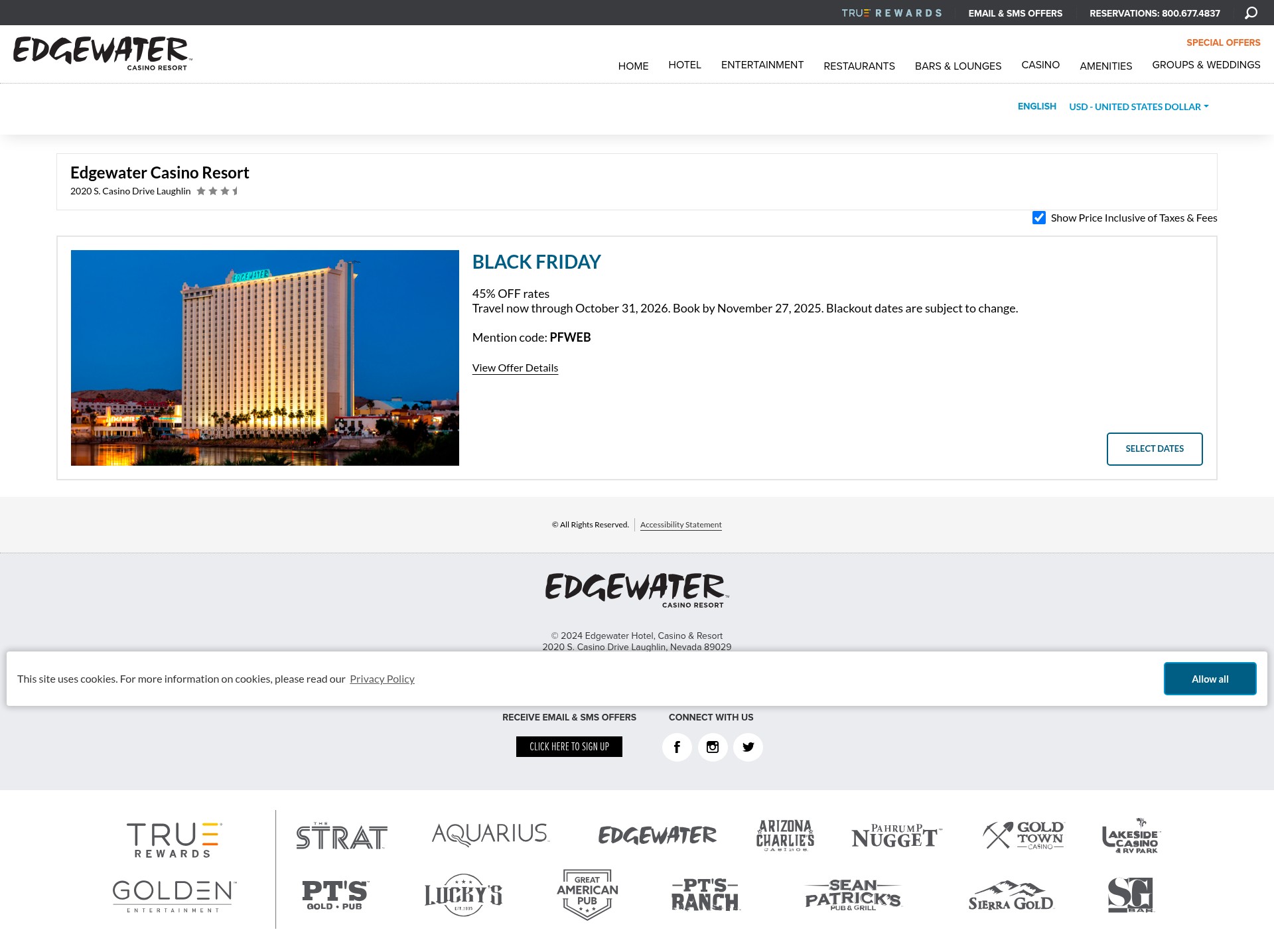Open the True Rewards footer logo
This screenshot has width=1274, height=952.
pyautogui.click(x=175, y=840)
